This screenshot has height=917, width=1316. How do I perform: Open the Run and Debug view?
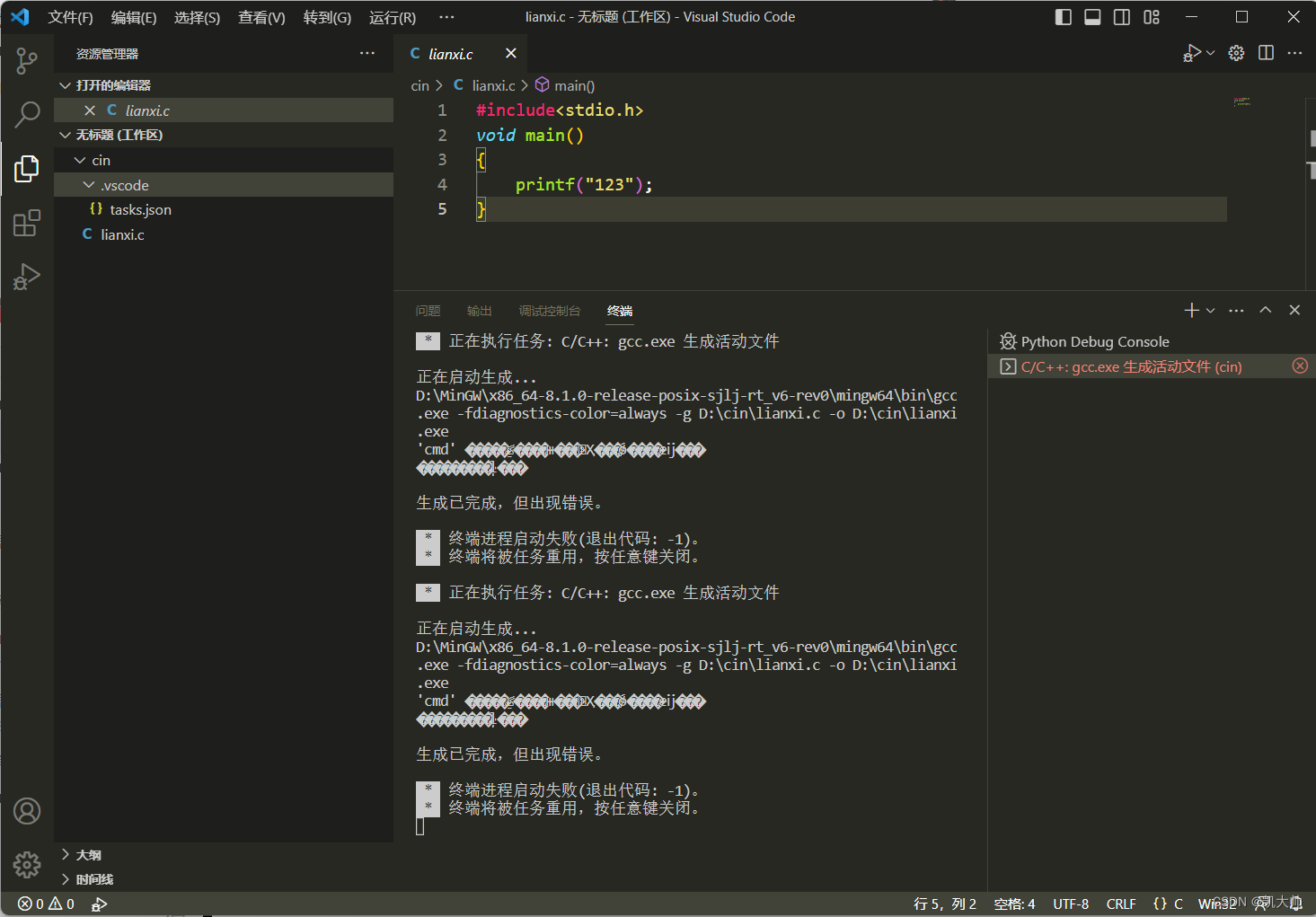(27, 277)
